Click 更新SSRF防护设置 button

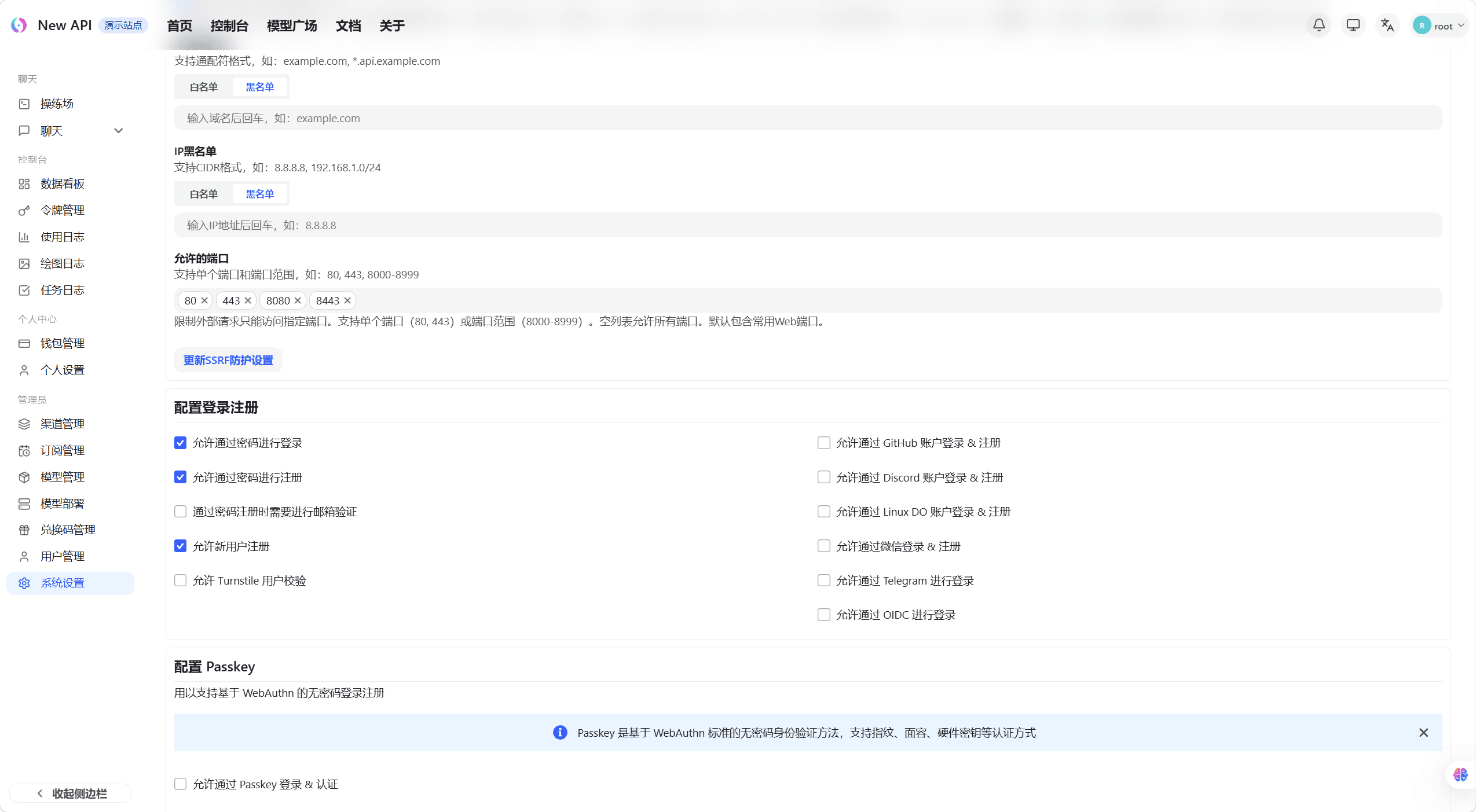click(228, 360)
